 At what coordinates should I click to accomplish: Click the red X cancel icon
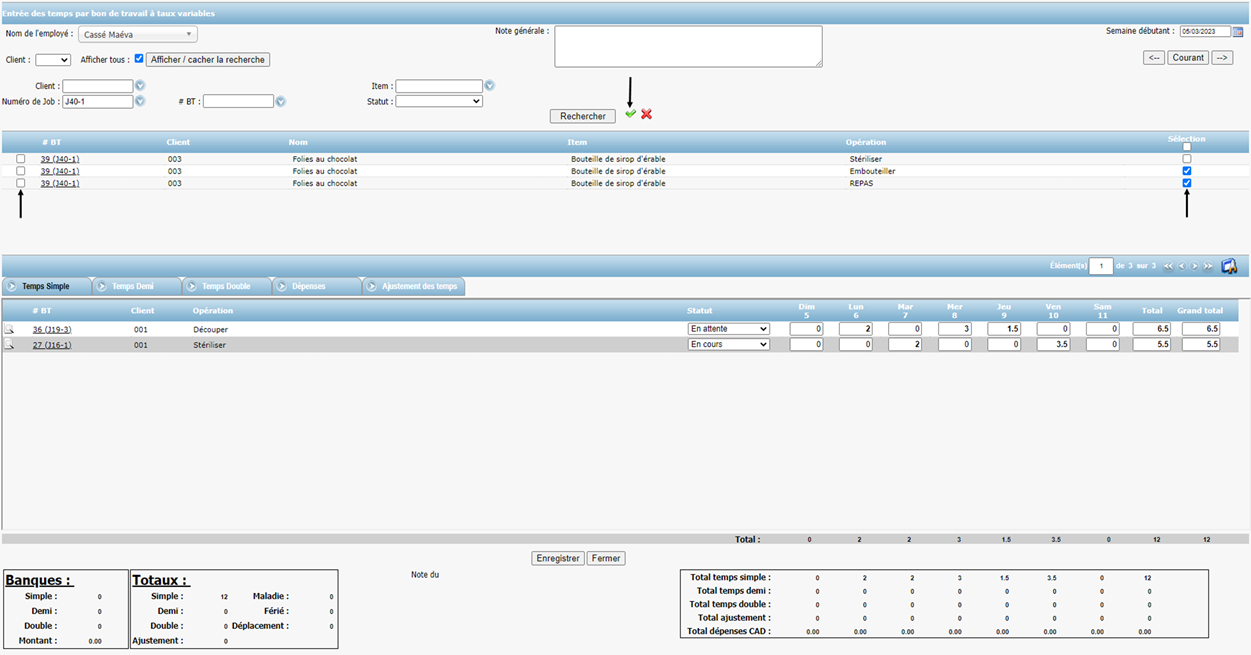click(647, 114)
